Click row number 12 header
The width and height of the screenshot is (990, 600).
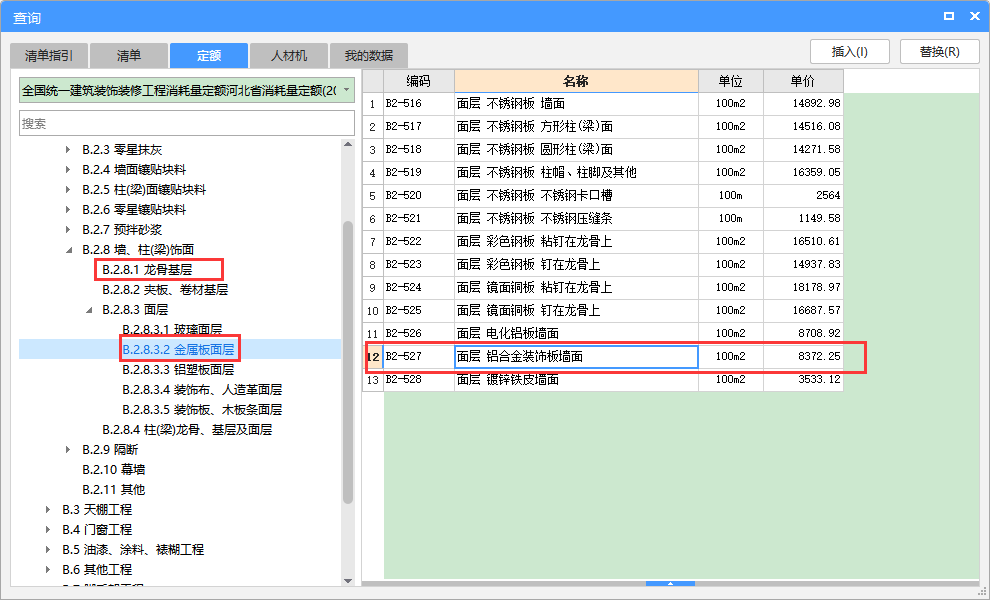(x=373, y=357)
